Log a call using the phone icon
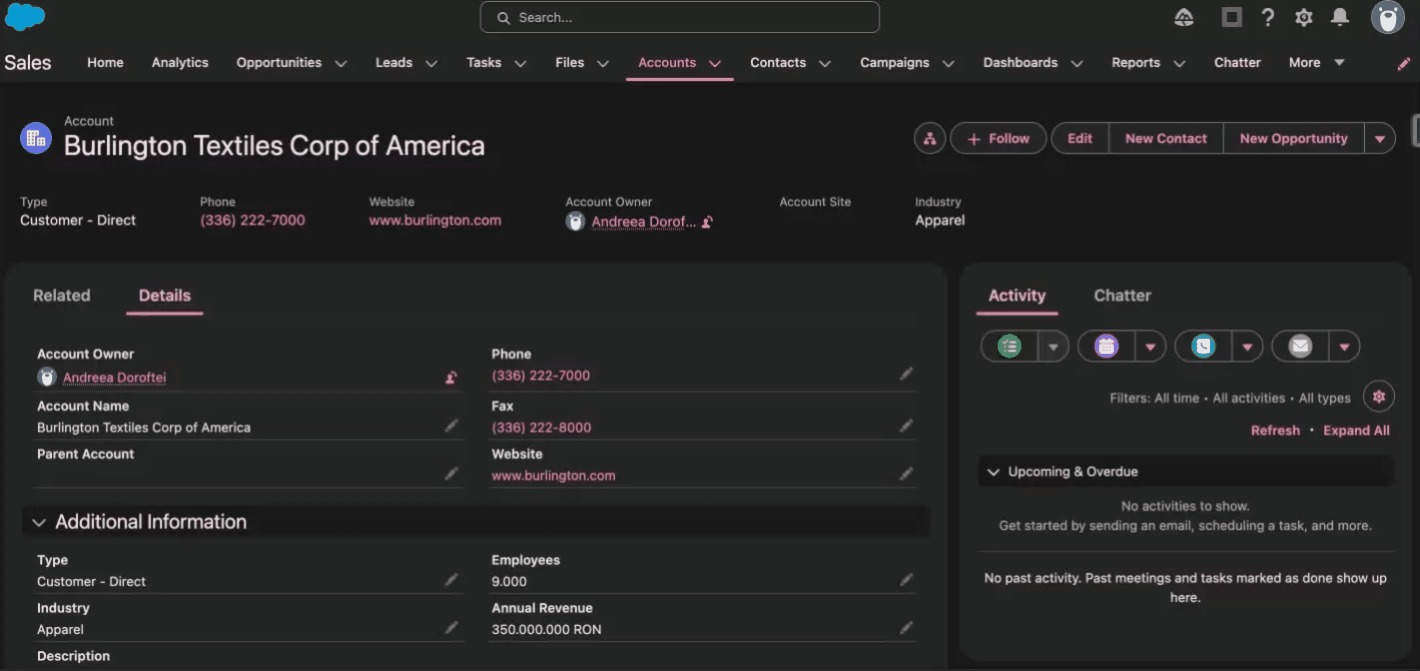This screenshot has width=1420, height=671. point(1202,346)
